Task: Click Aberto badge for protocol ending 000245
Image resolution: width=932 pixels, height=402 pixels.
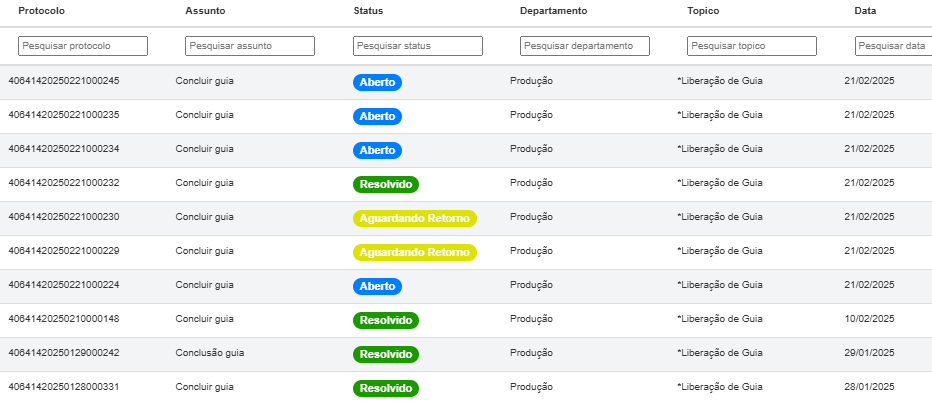Action: 377,82
